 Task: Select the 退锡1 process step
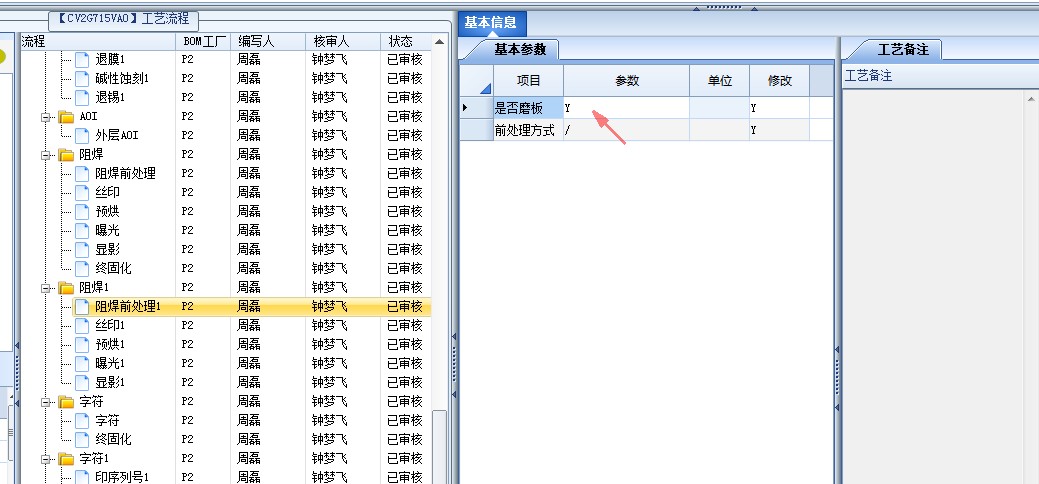pos(109,97)
